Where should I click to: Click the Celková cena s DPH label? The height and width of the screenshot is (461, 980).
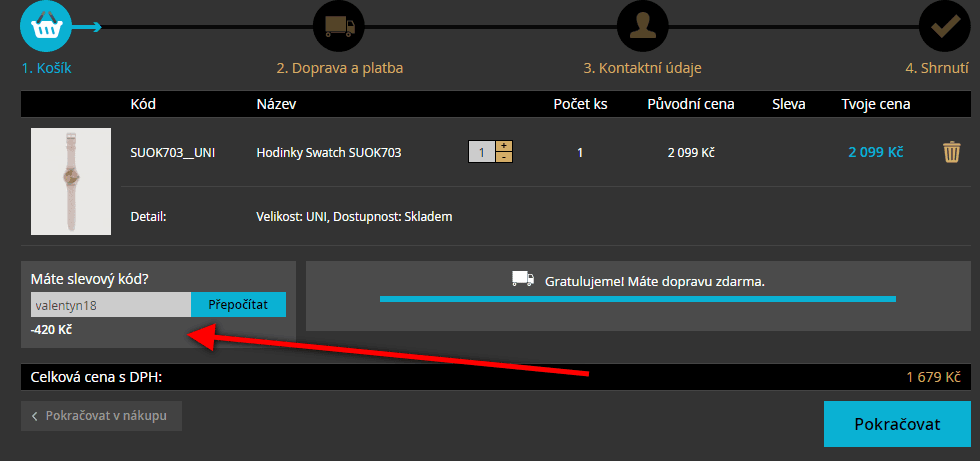tap(96, 377)
